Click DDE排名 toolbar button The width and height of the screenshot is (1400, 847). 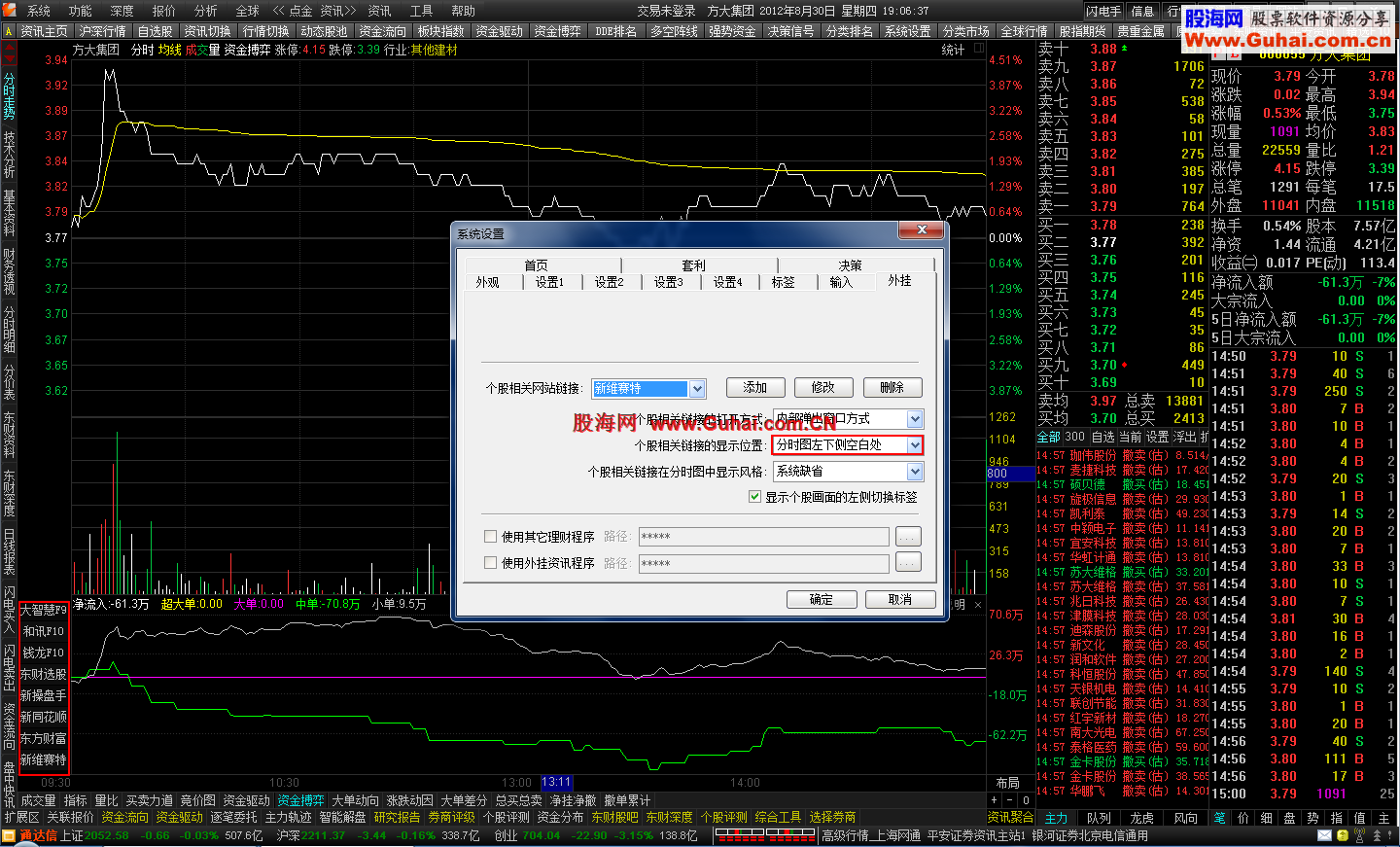pos(616,31)
